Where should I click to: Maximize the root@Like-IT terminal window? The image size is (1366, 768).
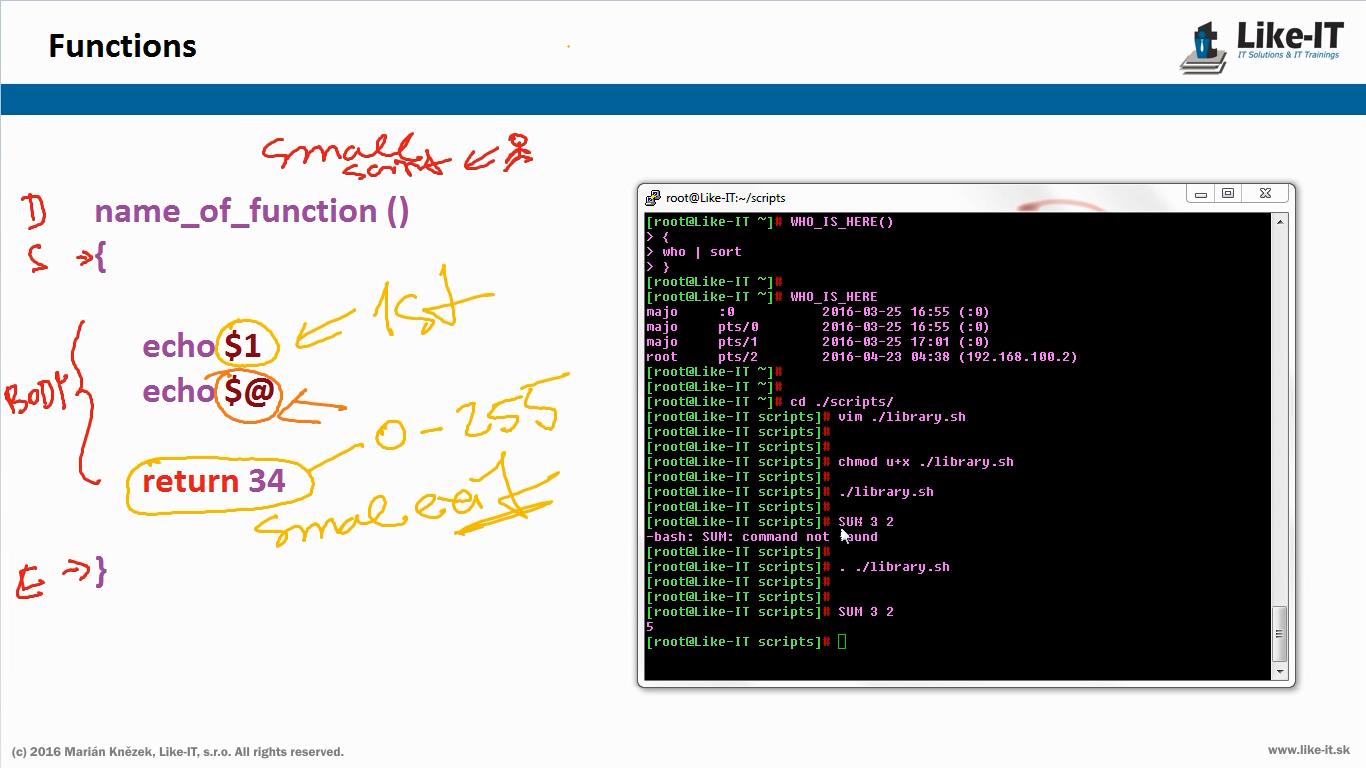(1228, 194)
